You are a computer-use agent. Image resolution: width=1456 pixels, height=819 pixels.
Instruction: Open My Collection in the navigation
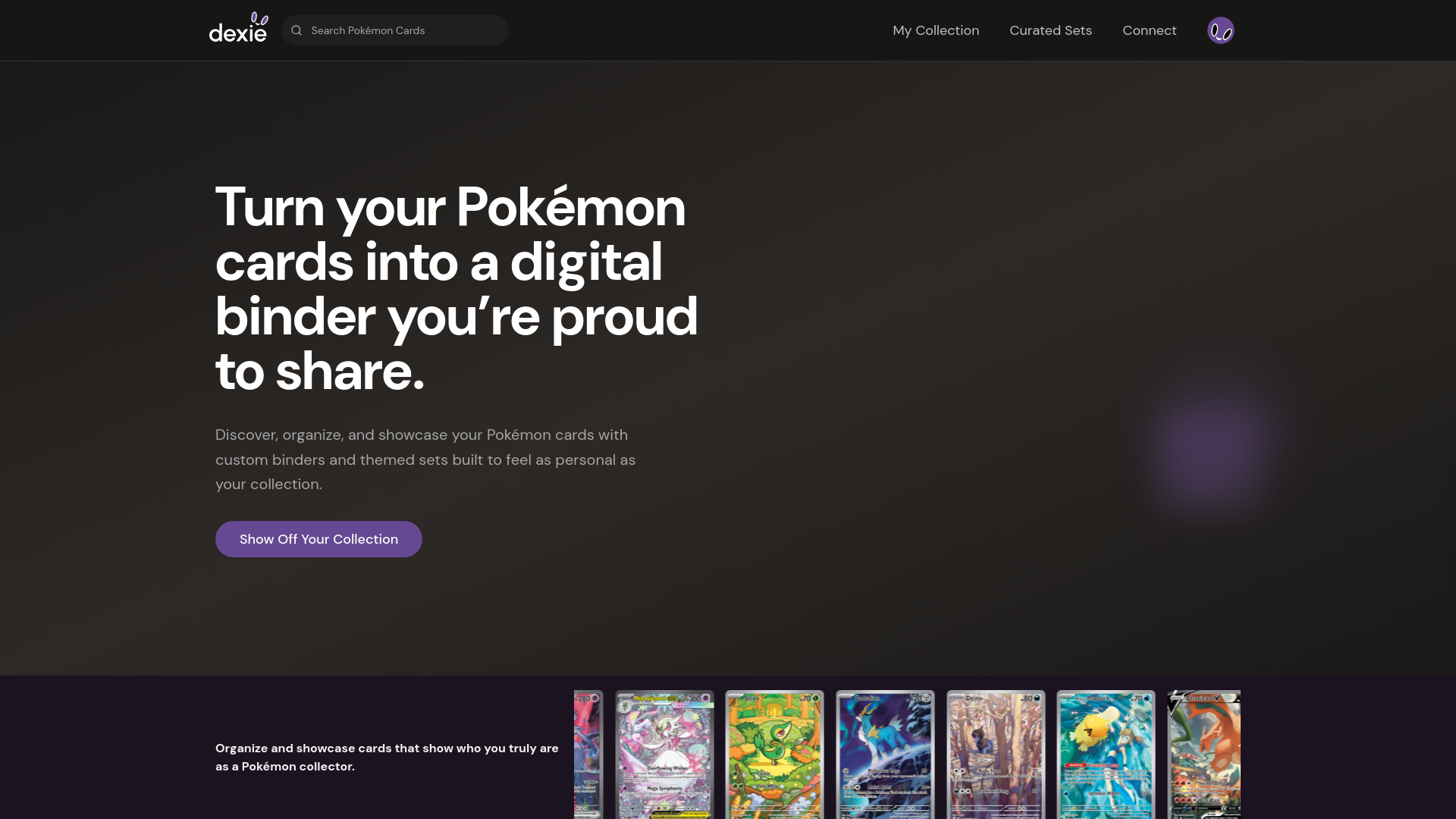(936, 30)
